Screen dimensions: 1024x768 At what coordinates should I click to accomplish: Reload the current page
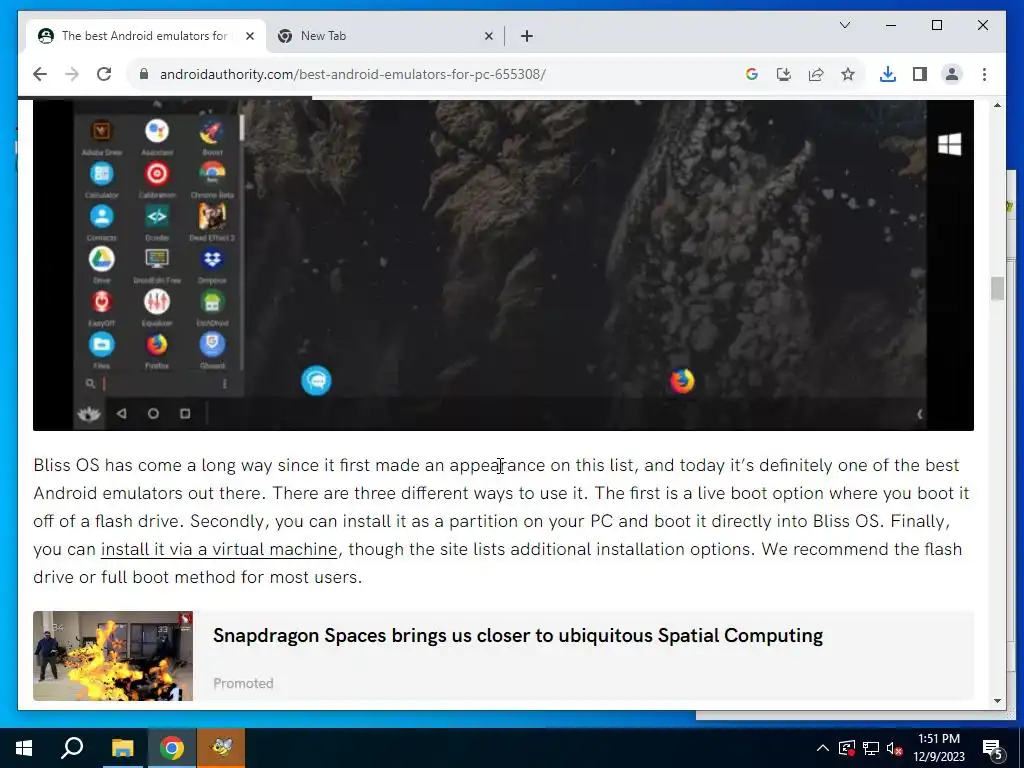[x=104, y=74]
